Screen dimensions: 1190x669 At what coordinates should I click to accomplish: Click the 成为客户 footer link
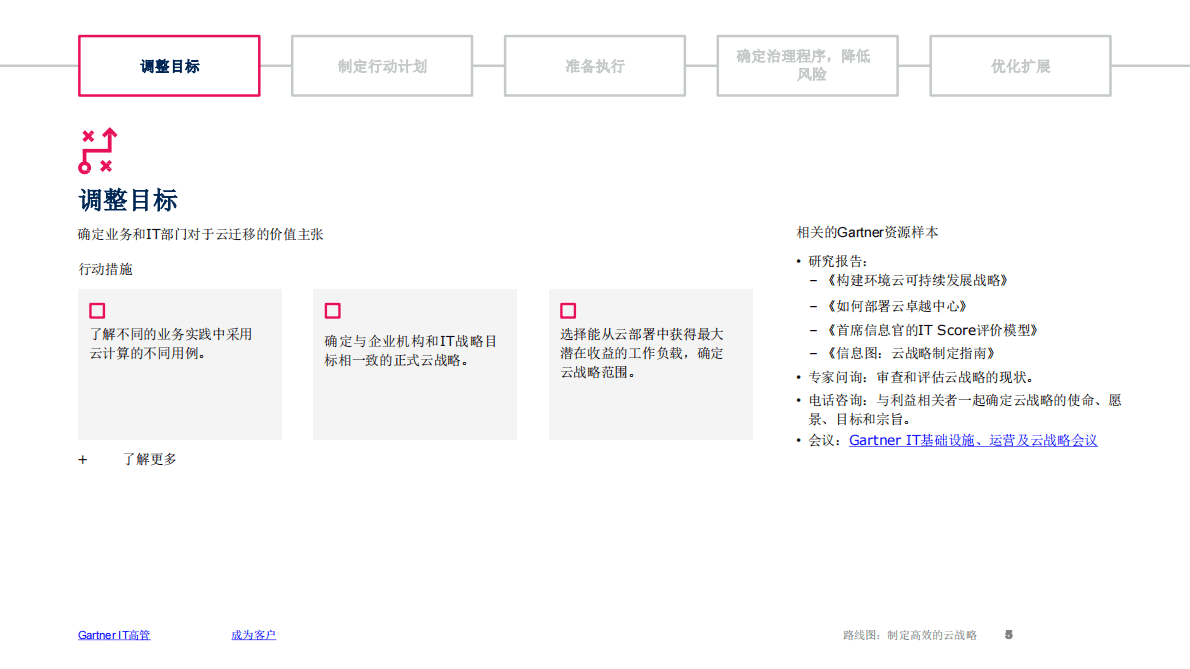tap(253, 635)
